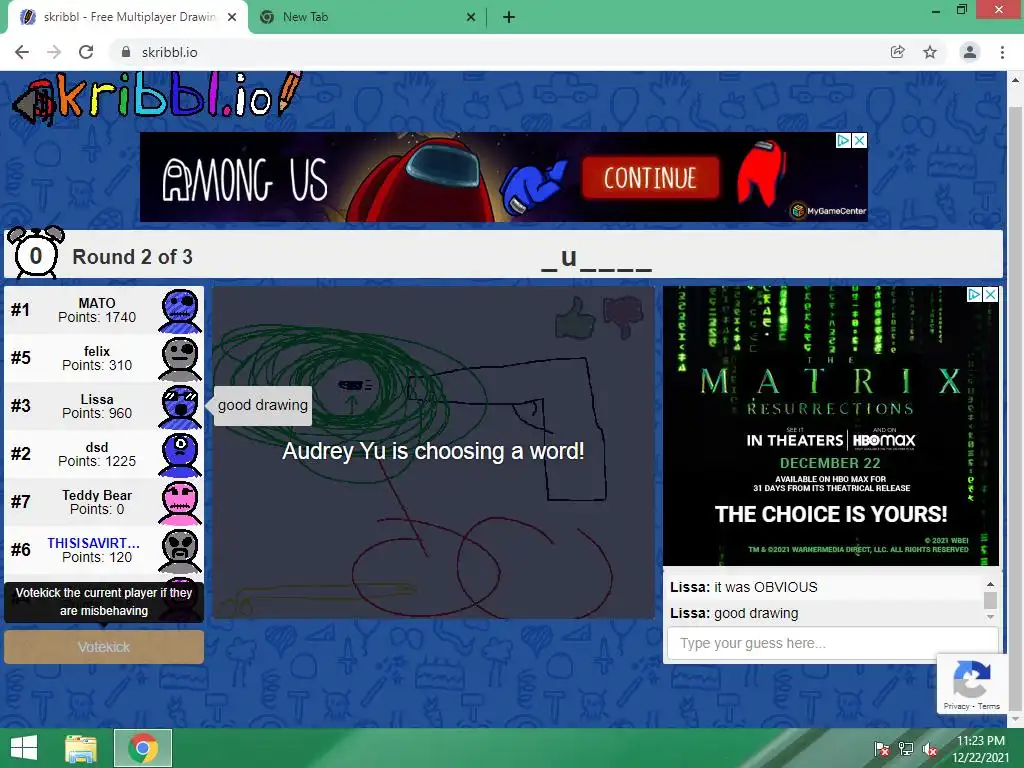Click the #1 rank label
This screenshot has height=768, width=1024.
pos(20,310)
